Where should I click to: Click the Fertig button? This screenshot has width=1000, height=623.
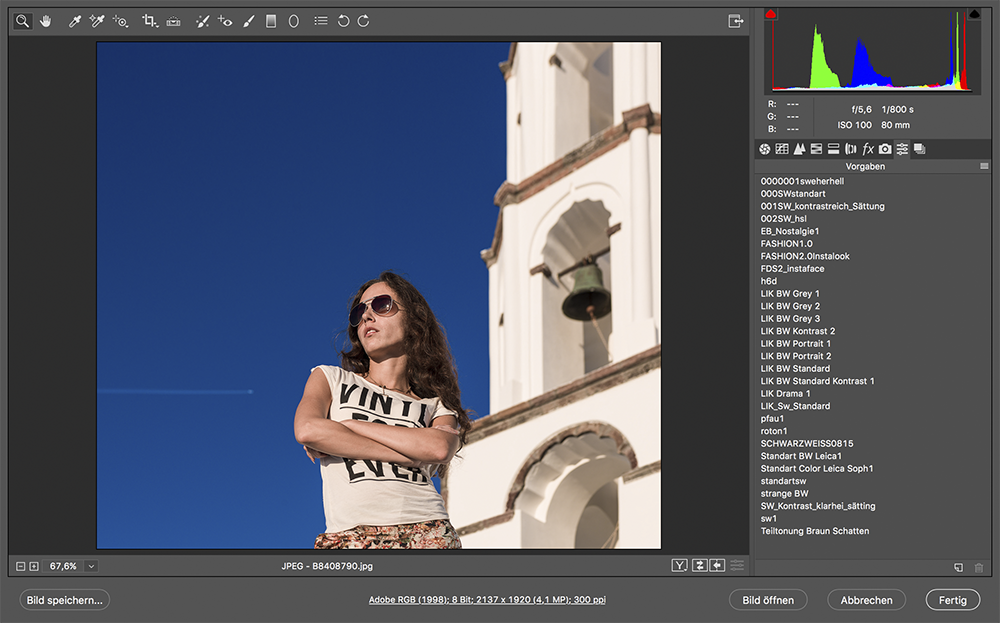953,600
